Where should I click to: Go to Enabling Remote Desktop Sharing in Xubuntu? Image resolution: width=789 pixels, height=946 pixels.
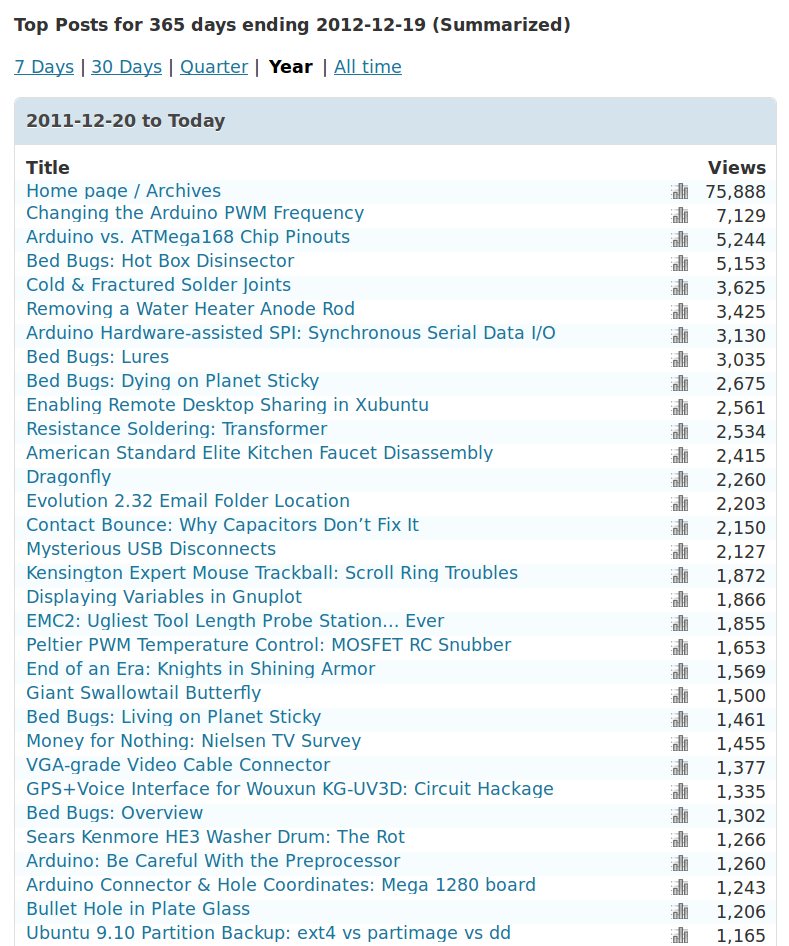[x=227, y=405]
